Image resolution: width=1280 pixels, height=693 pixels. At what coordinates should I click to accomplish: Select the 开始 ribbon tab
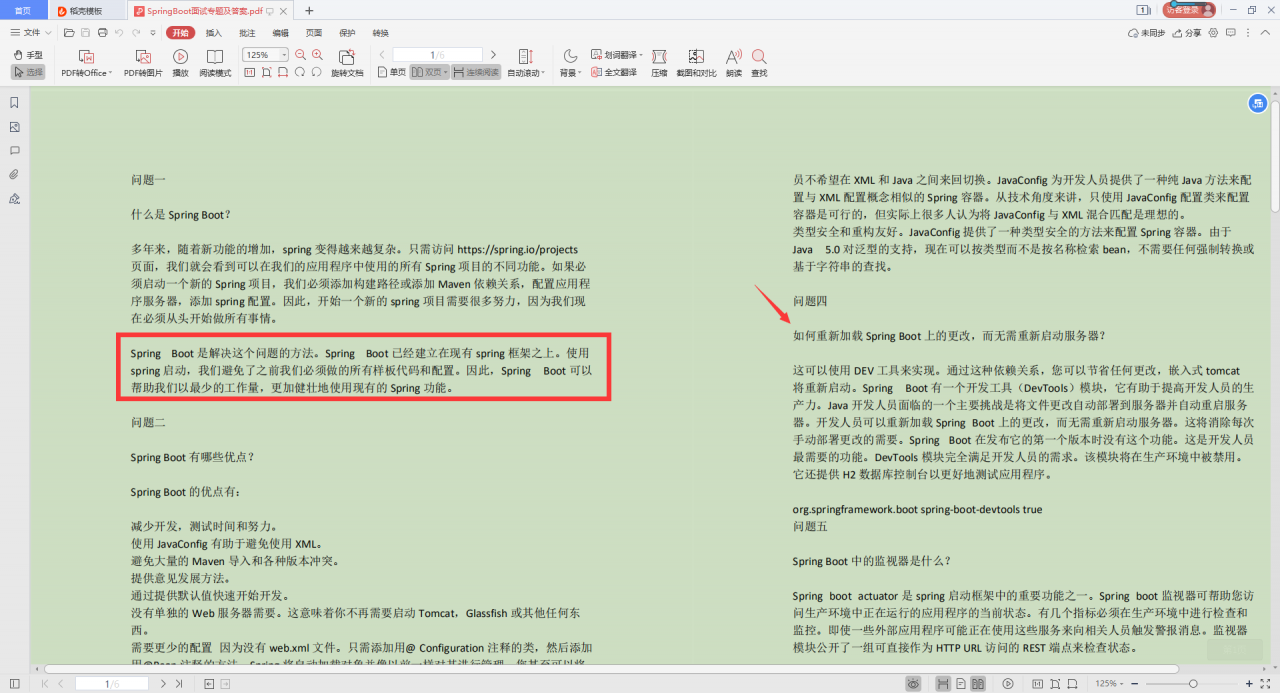coord(180,32)
